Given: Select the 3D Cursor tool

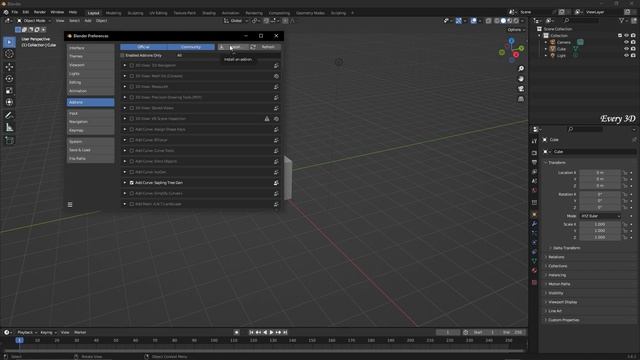Looking at the screenshot, I should click(x=9, y=54).
